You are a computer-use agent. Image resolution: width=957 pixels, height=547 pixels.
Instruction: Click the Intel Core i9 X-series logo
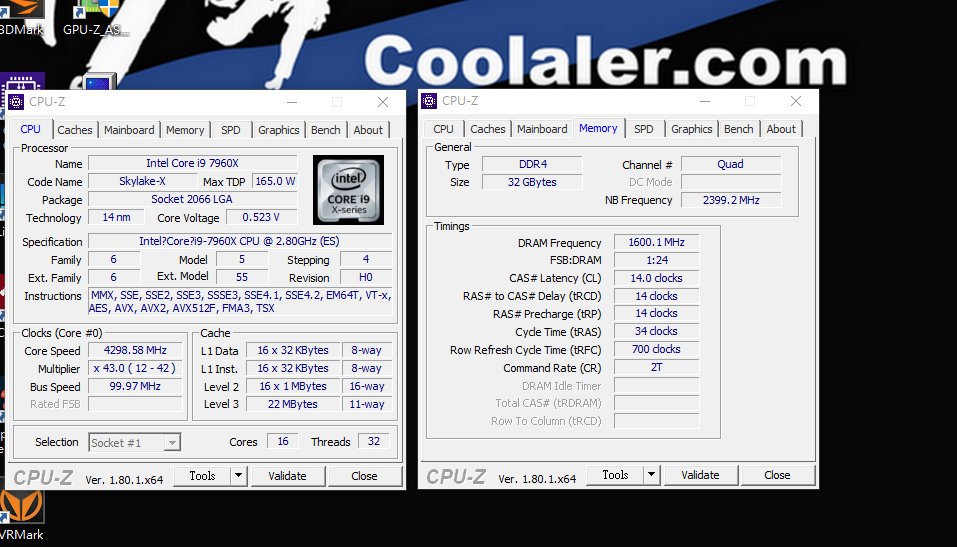click(348, 189)
